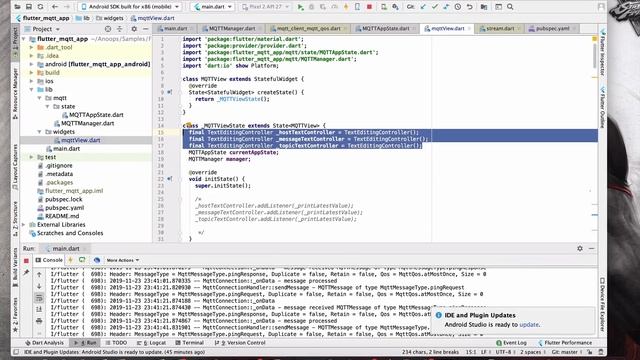640x360 pixels.
Task: Click the Search Everywhere magnifier icon
Action: pyautogui.click(x=510, y=7)
